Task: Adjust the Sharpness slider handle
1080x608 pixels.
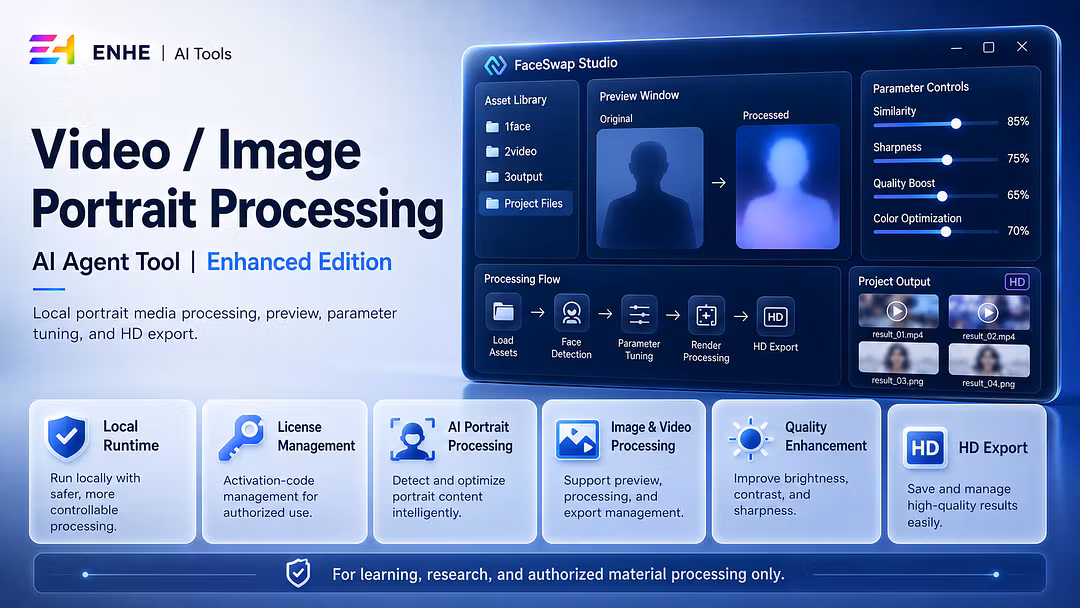Action: coord(947,160)
